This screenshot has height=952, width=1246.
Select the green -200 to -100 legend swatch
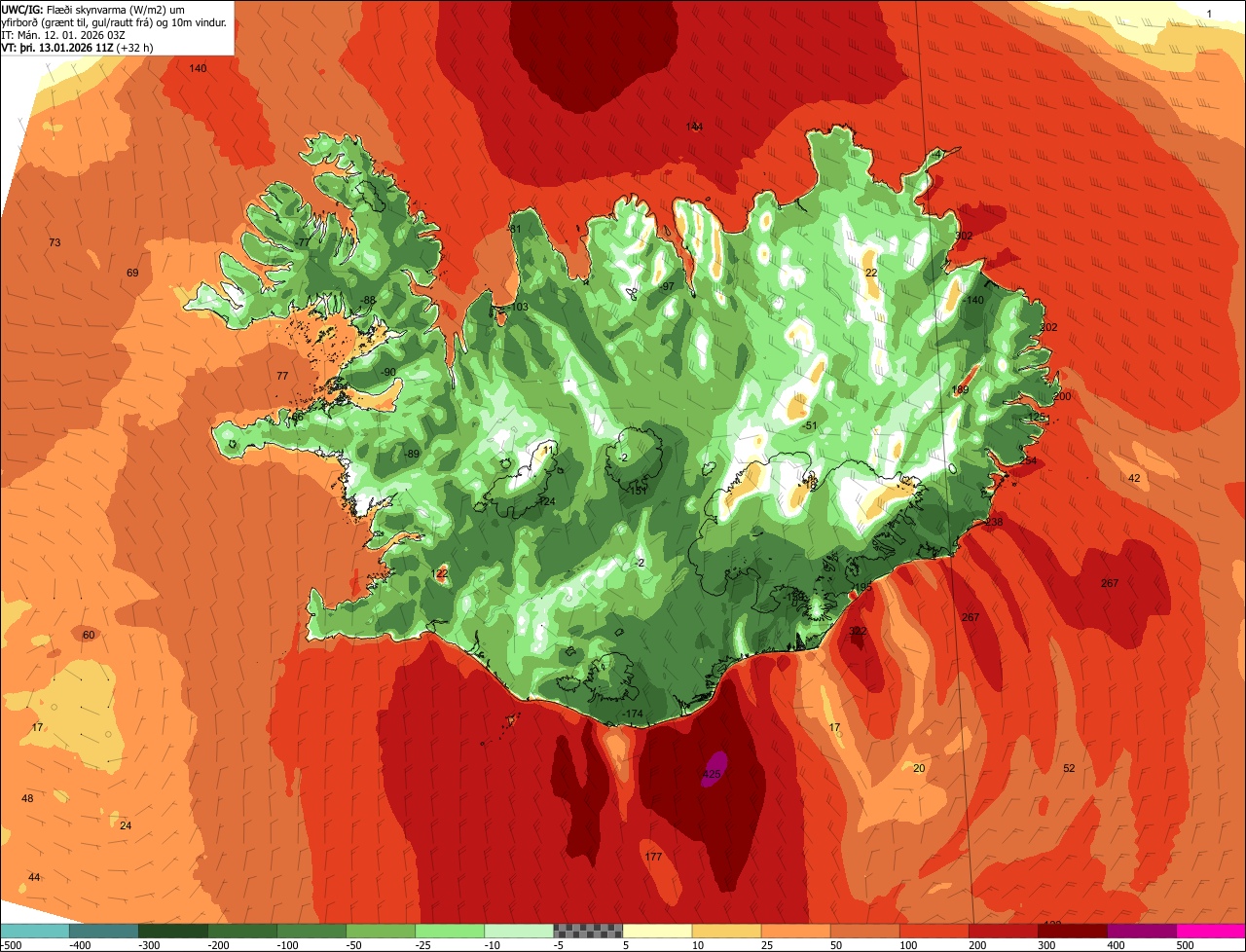tap(242, 931)
